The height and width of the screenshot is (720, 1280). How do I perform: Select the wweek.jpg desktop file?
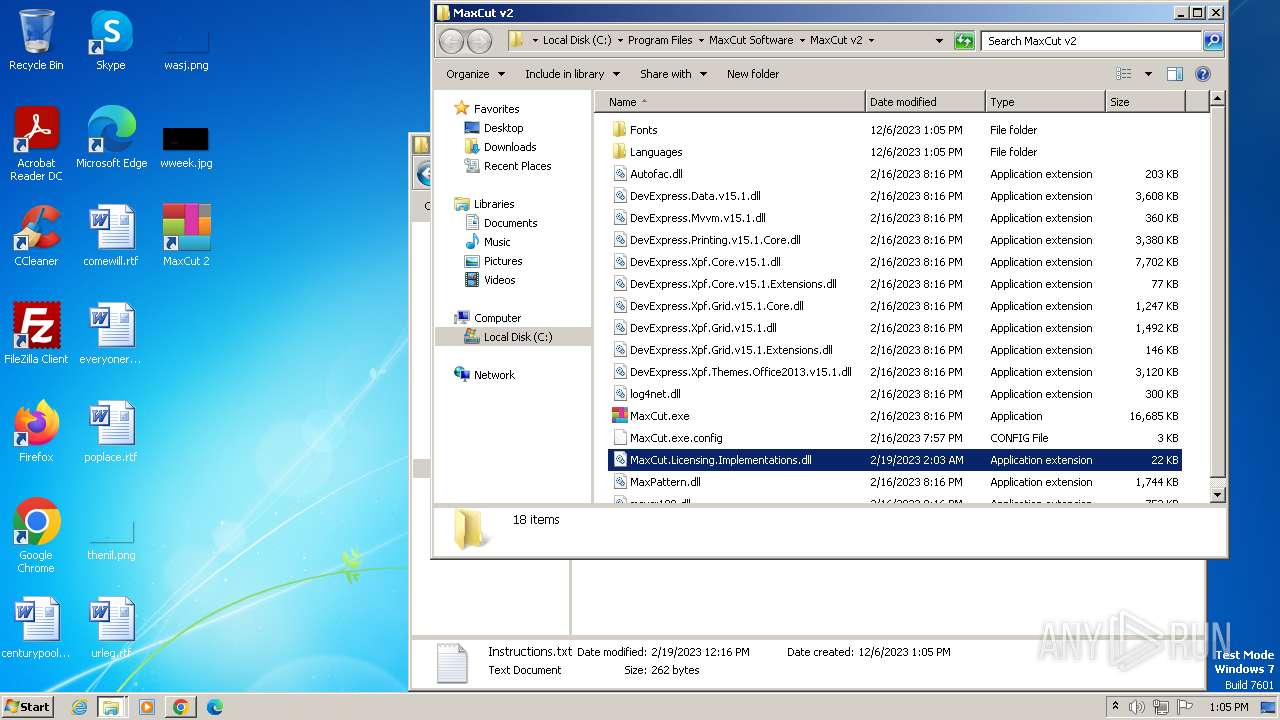[x=186, y=146]
